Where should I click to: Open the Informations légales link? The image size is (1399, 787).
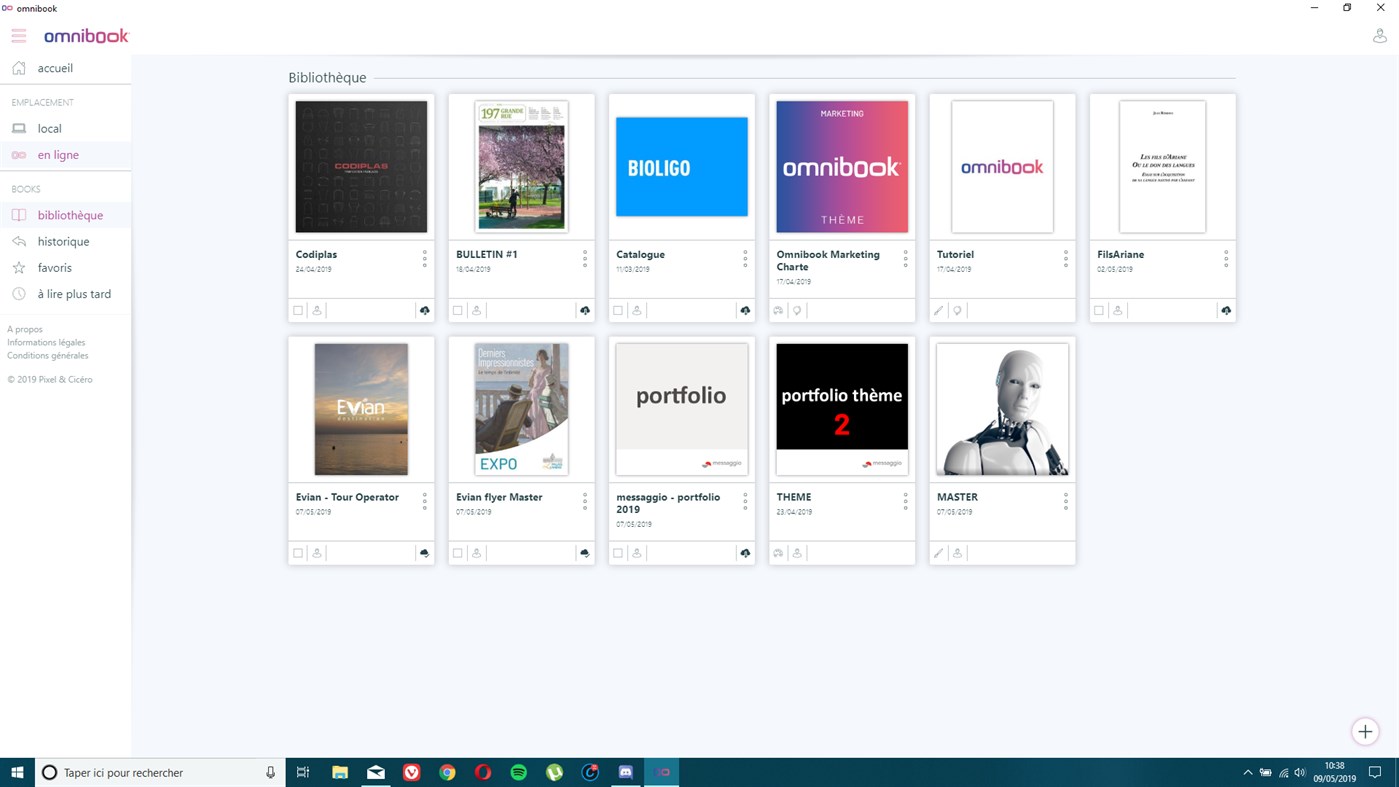click(44, 341)
